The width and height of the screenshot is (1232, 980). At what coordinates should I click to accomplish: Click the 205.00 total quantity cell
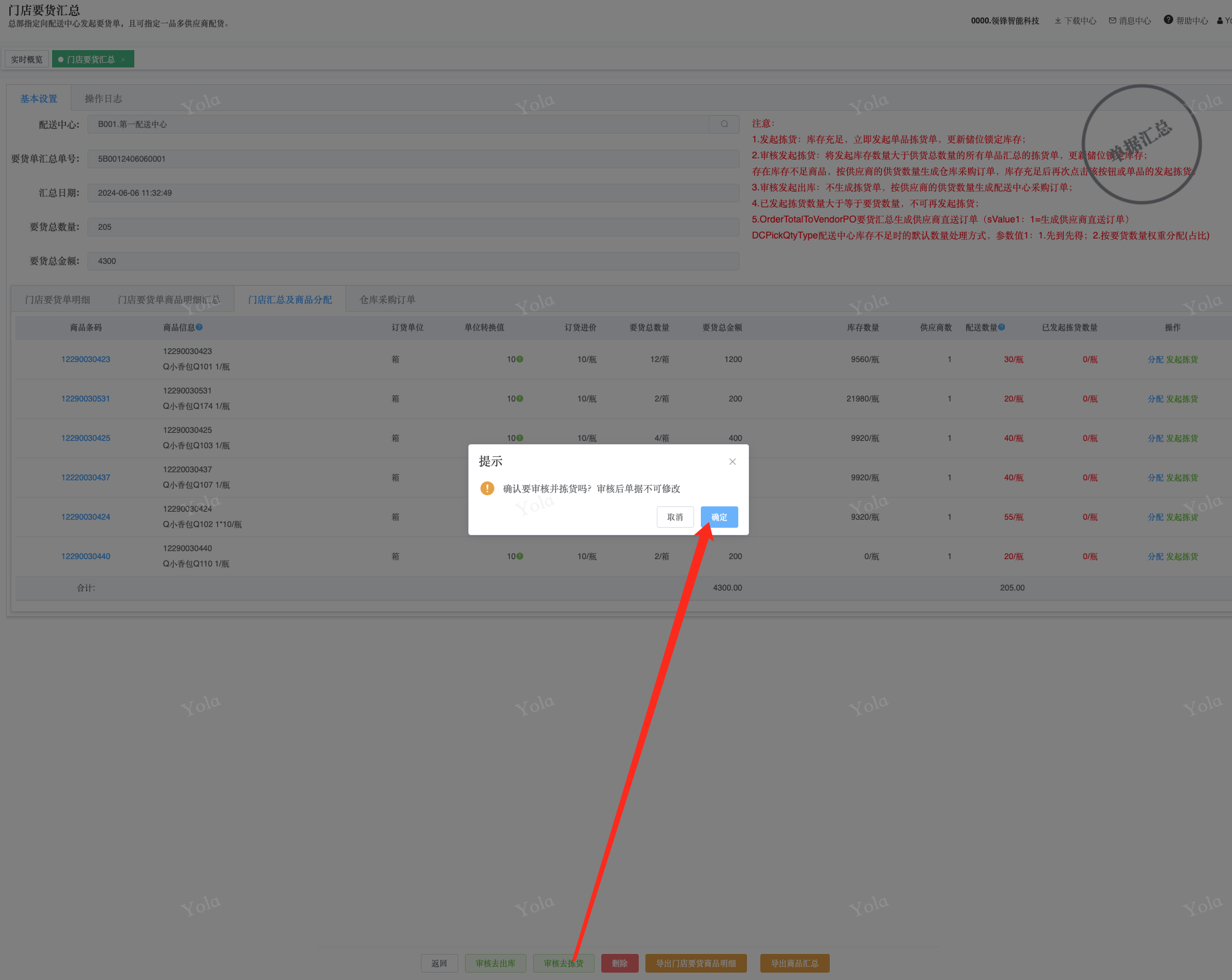click(1012, 588)
